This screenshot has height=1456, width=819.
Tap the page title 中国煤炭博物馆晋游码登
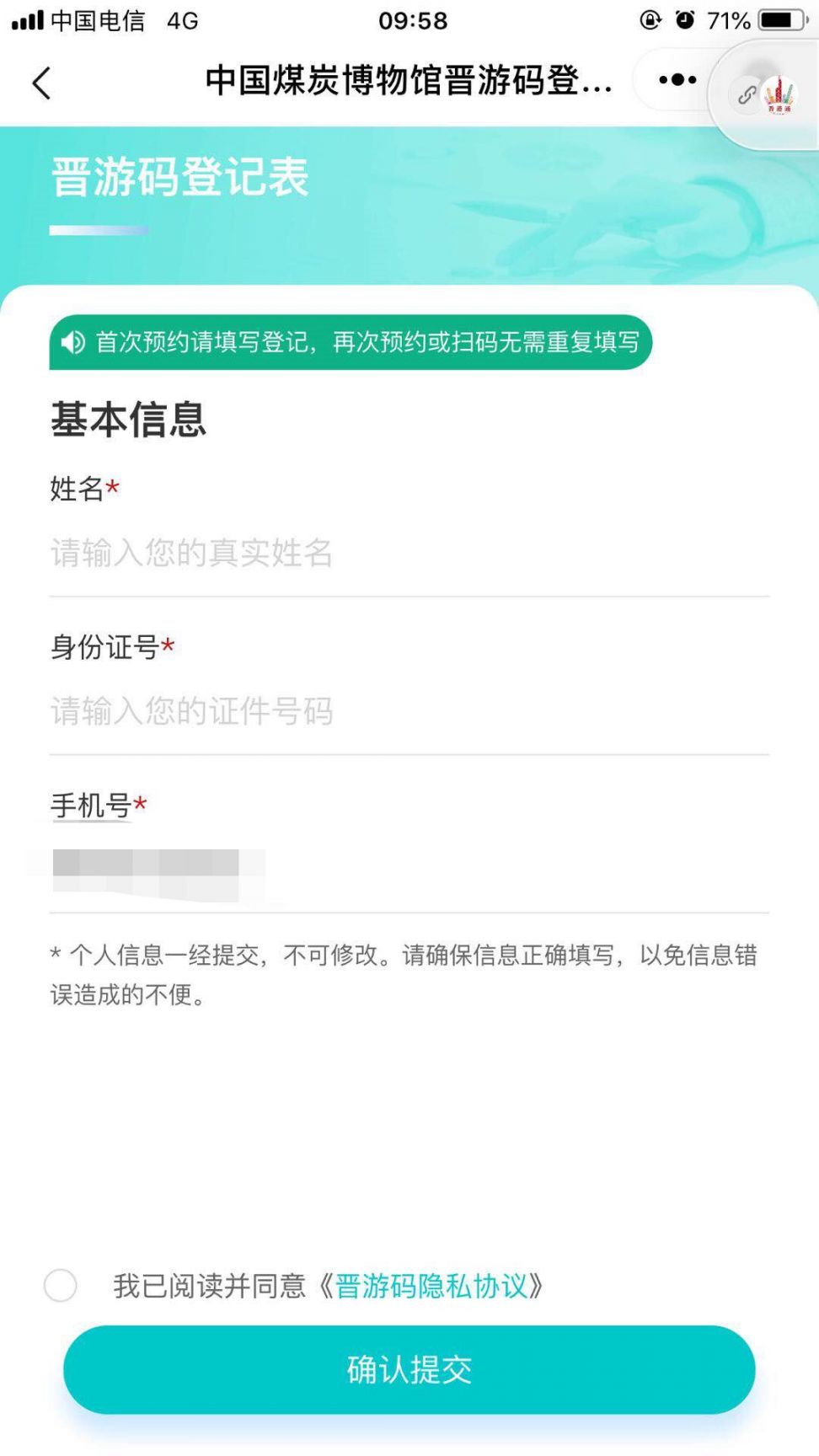coord(409,81)
